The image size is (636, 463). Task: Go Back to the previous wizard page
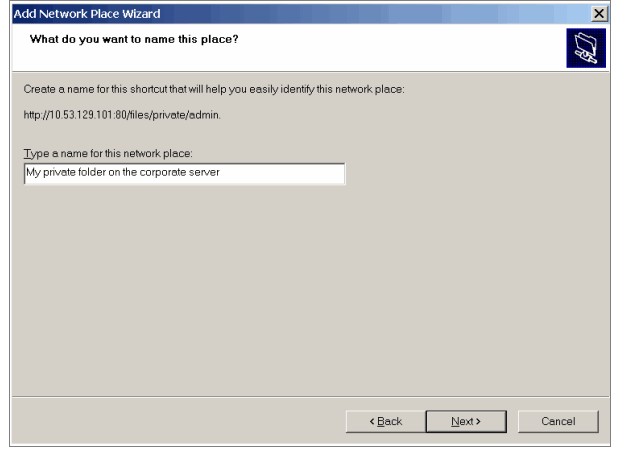click(386, 421)
